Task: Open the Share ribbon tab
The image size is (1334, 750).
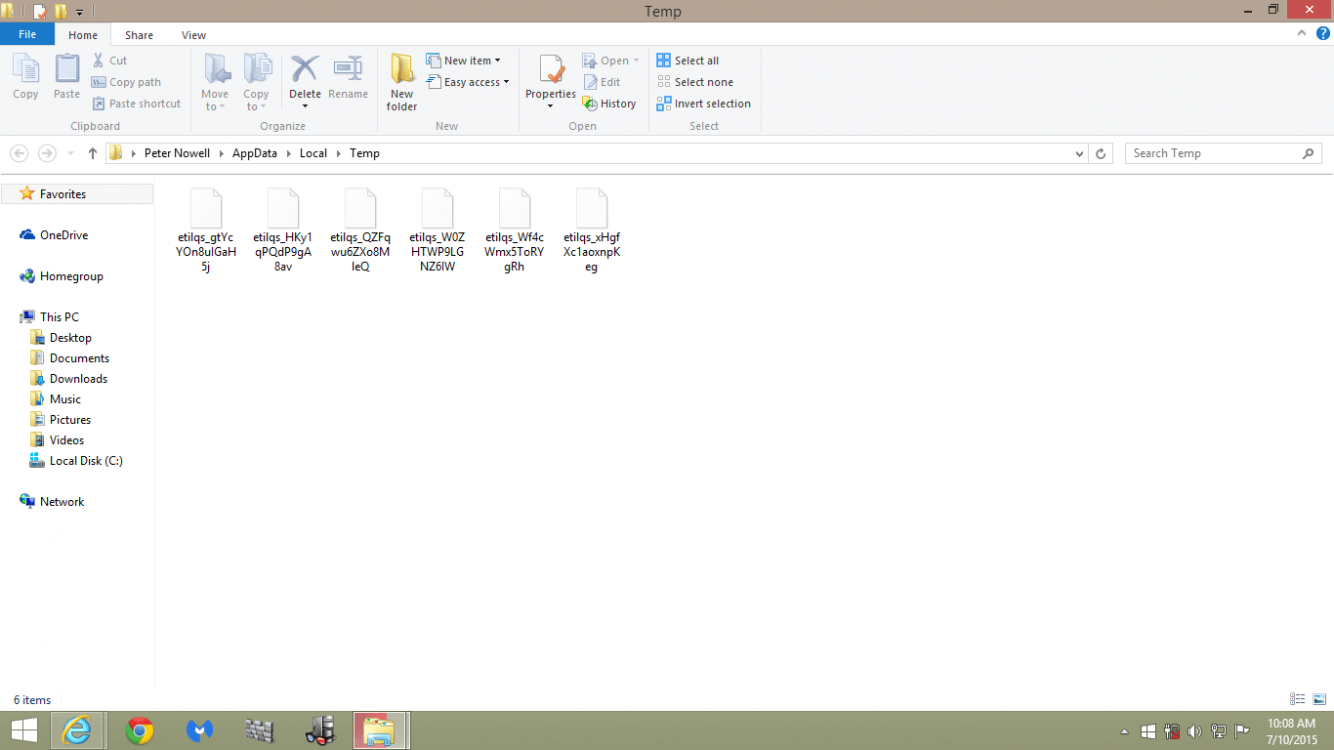Action: tap(138, 34)
